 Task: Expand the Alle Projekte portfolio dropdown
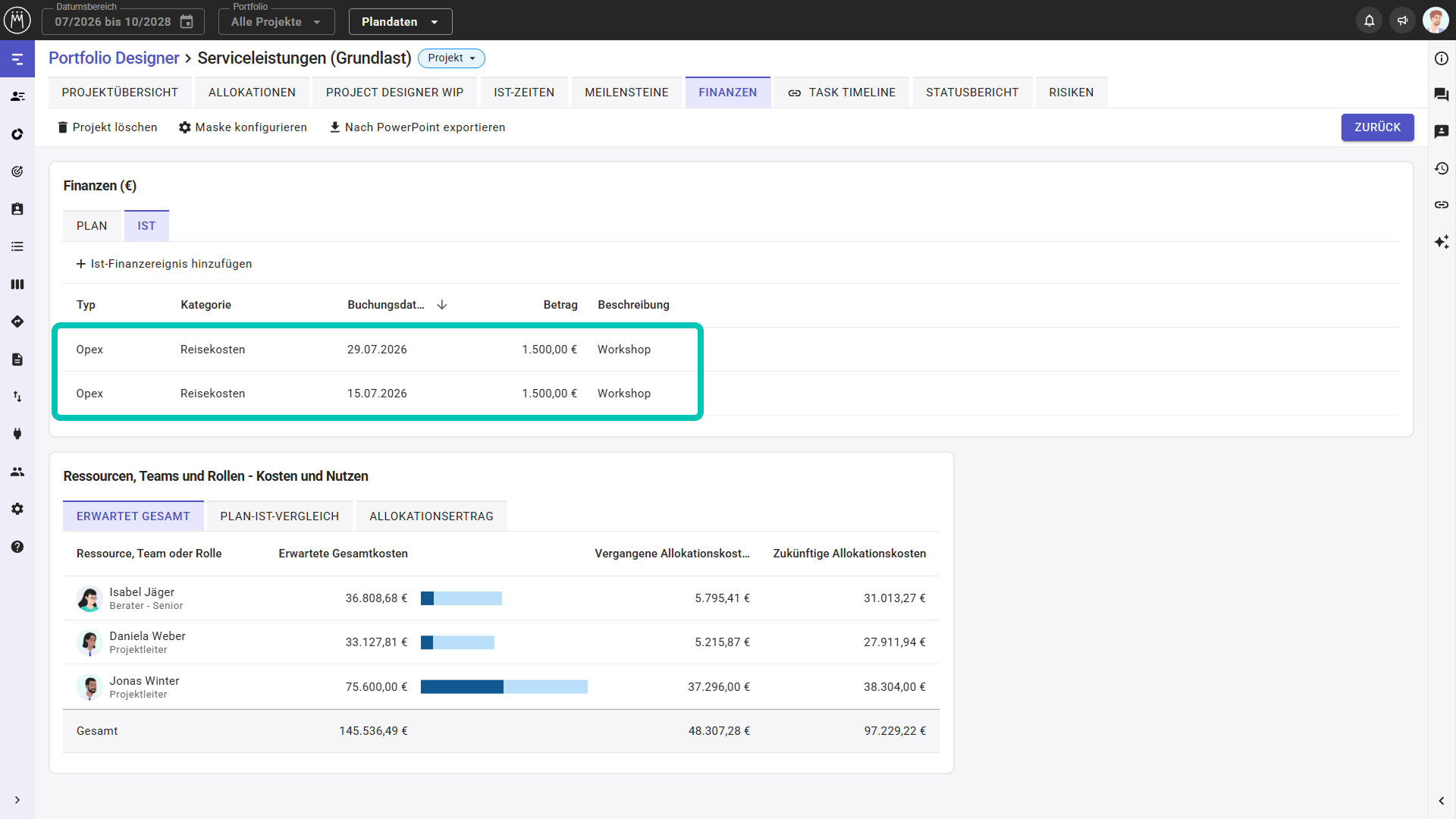click(277, 22)
